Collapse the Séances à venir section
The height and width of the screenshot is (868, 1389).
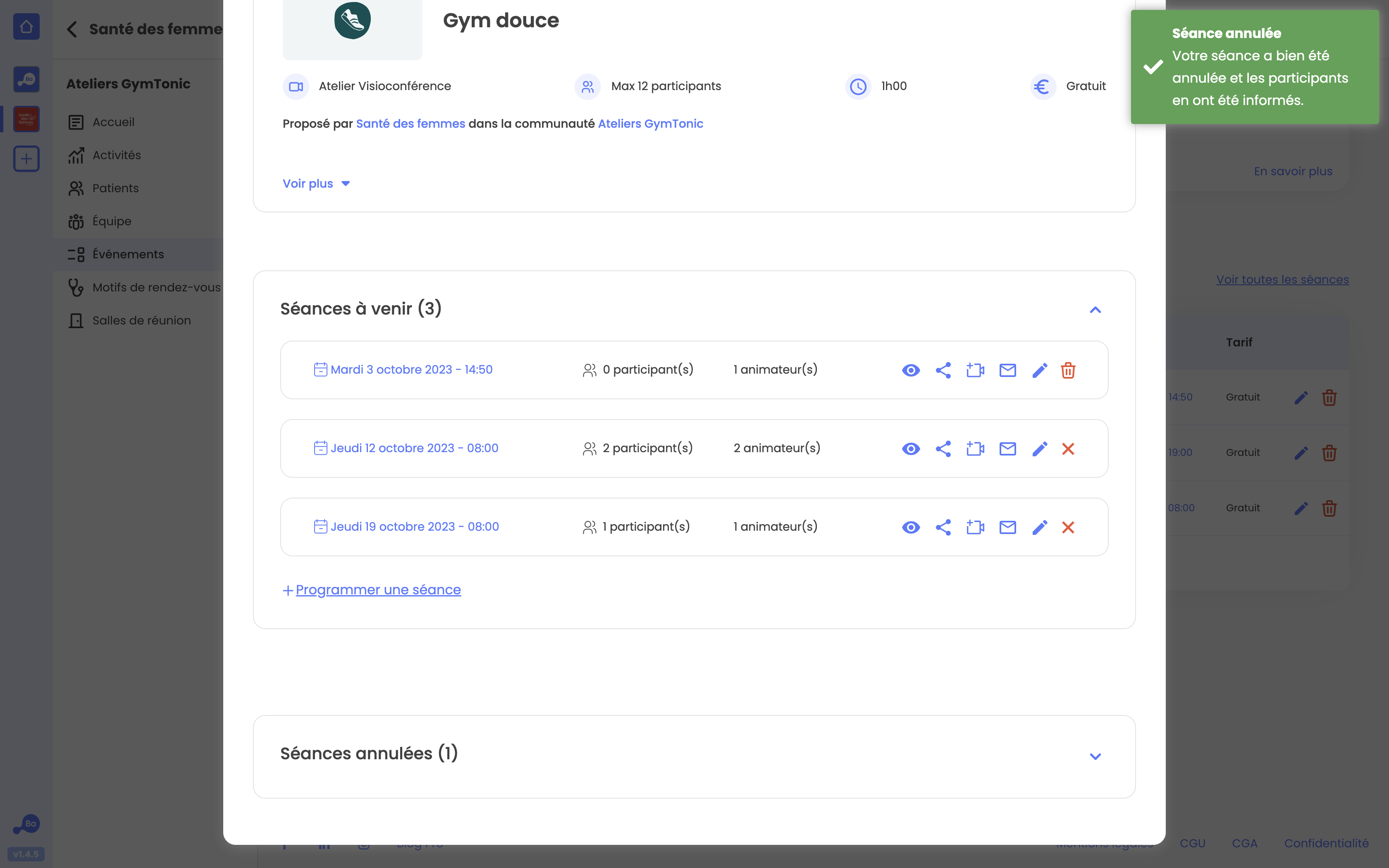tap(1095, 310)
